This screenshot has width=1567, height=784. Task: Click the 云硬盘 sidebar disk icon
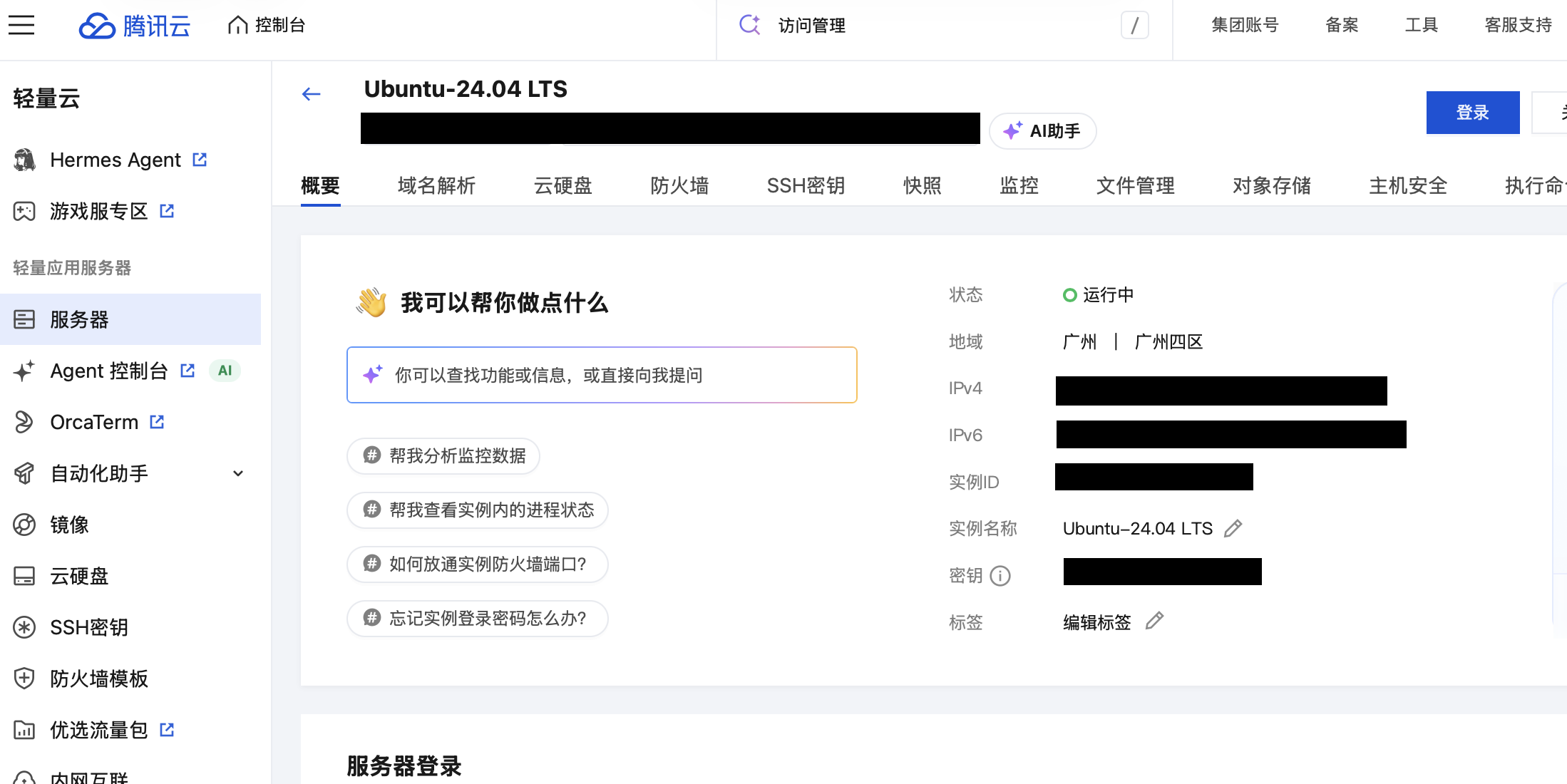[x=24, y=576]
